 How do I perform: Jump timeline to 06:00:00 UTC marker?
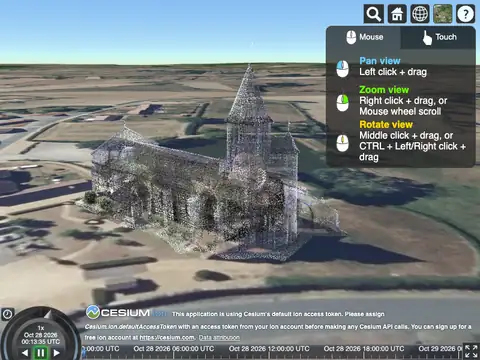click(174, 349)
